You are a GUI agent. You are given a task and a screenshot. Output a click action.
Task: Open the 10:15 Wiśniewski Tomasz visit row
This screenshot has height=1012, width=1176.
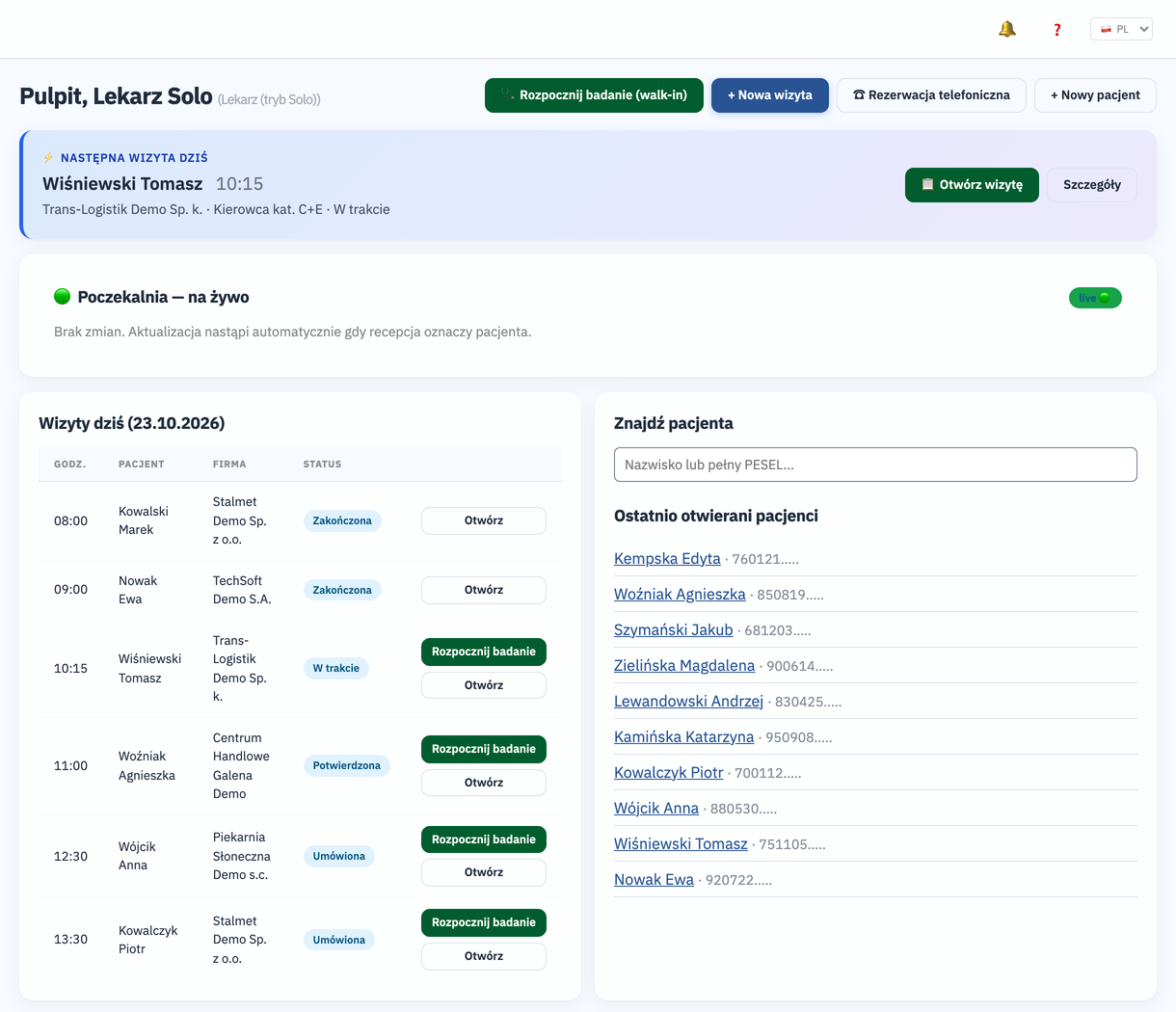484,685
